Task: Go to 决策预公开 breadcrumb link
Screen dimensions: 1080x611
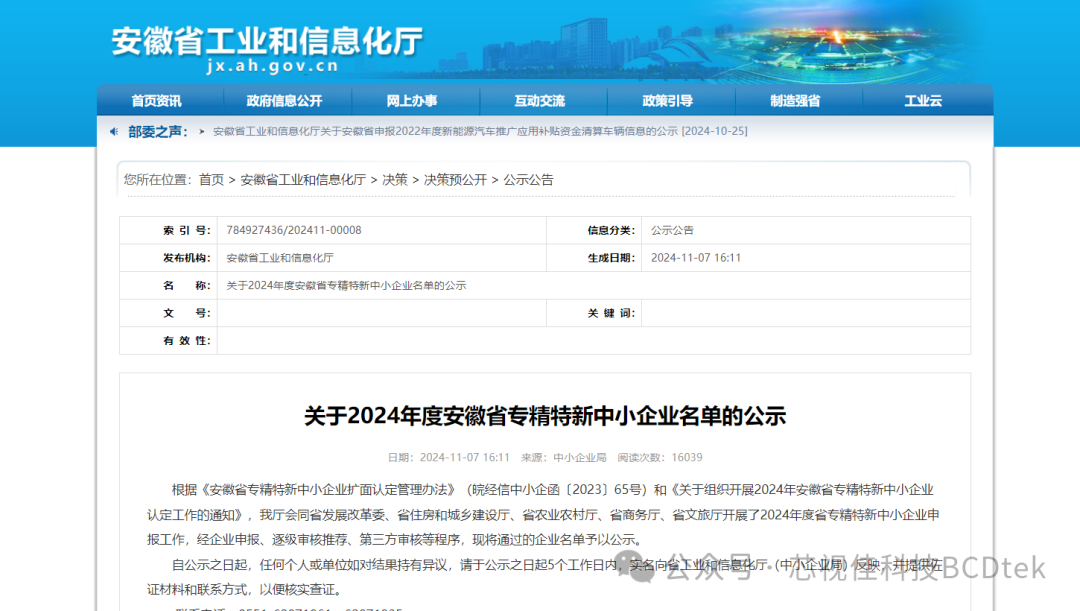Action: (x=455, y=180)
